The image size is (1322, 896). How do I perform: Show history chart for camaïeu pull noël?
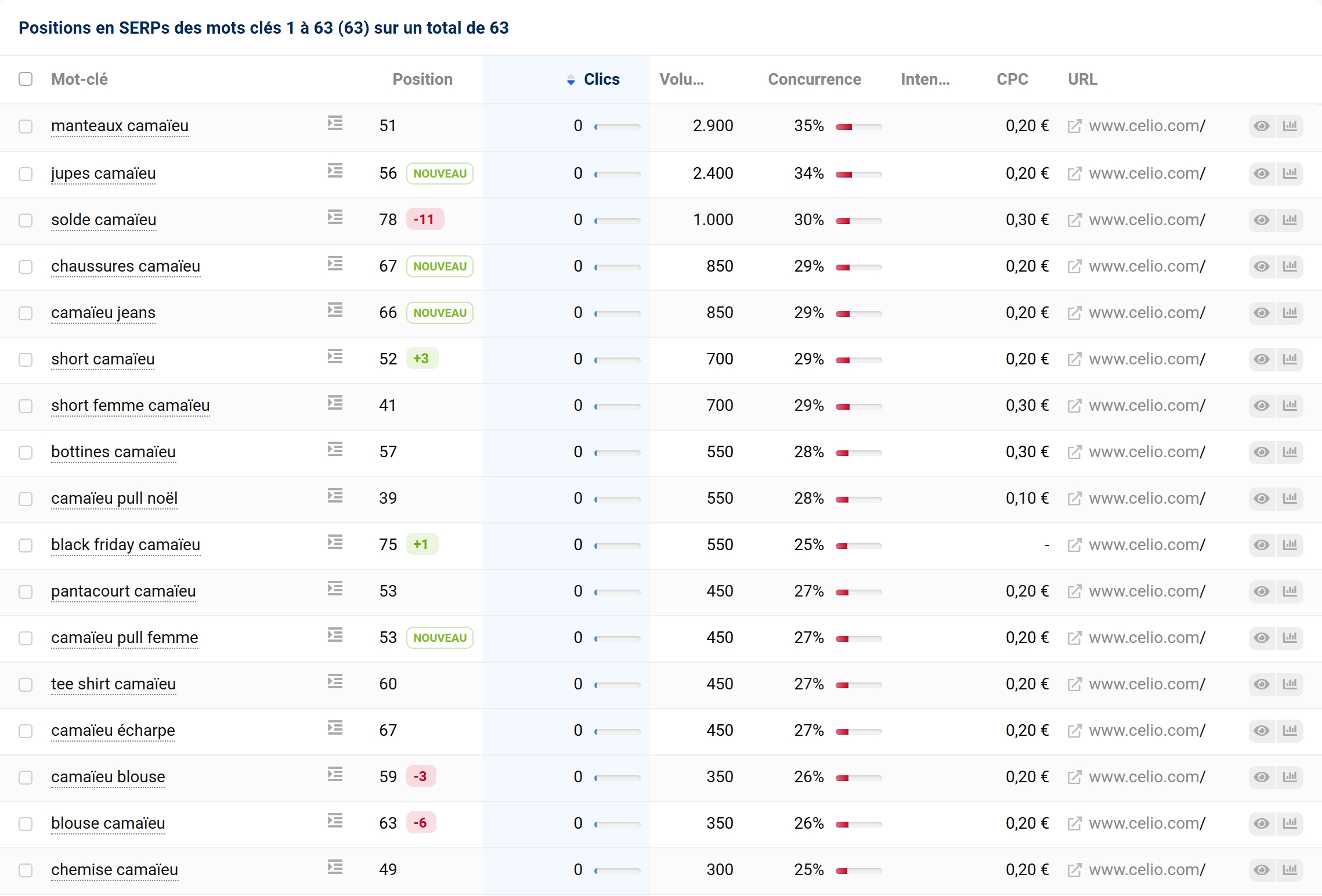point(1290,498)
